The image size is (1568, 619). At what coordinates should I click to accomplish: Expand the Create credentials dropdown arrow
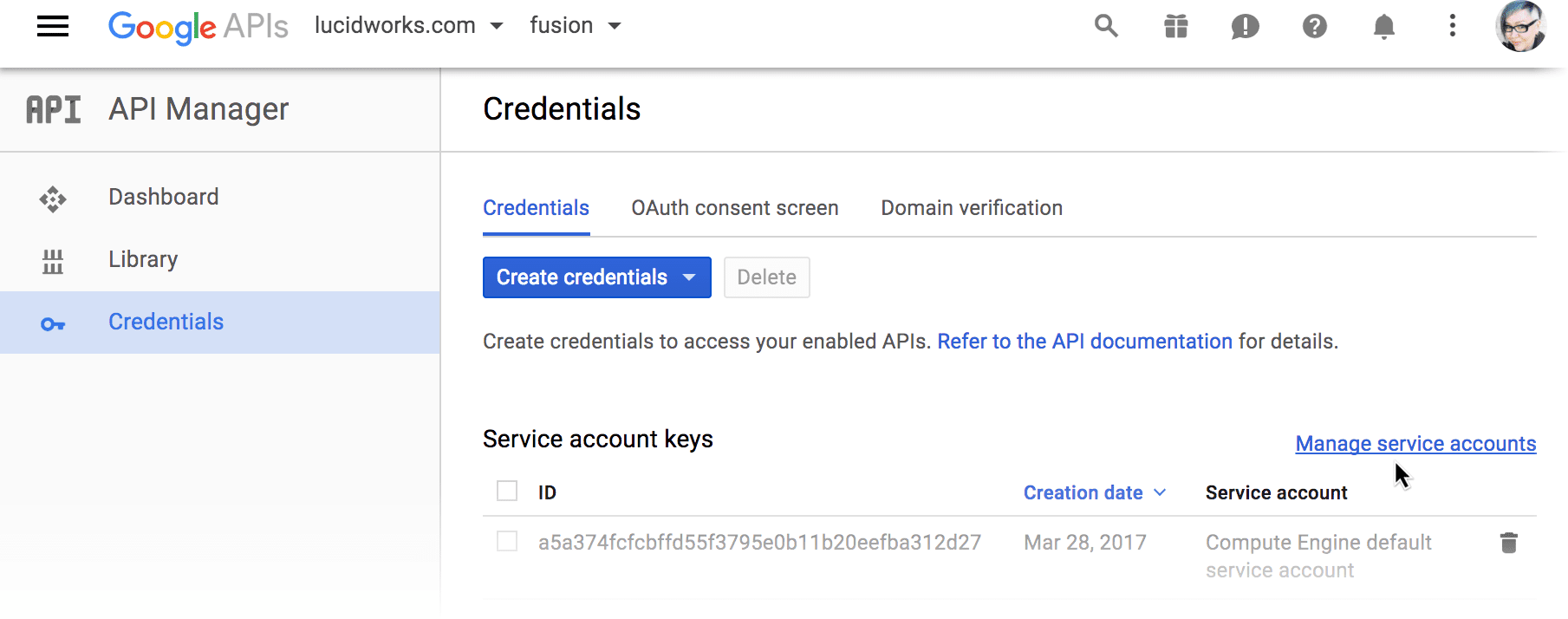point(689,277)
